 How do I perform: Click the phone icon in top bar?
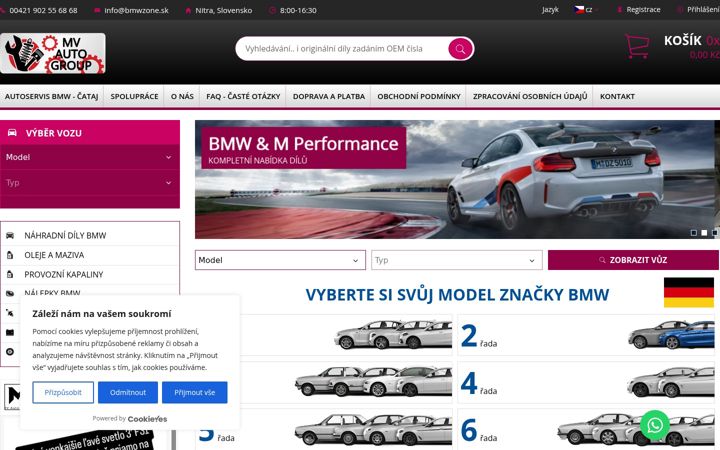(2, 10)
